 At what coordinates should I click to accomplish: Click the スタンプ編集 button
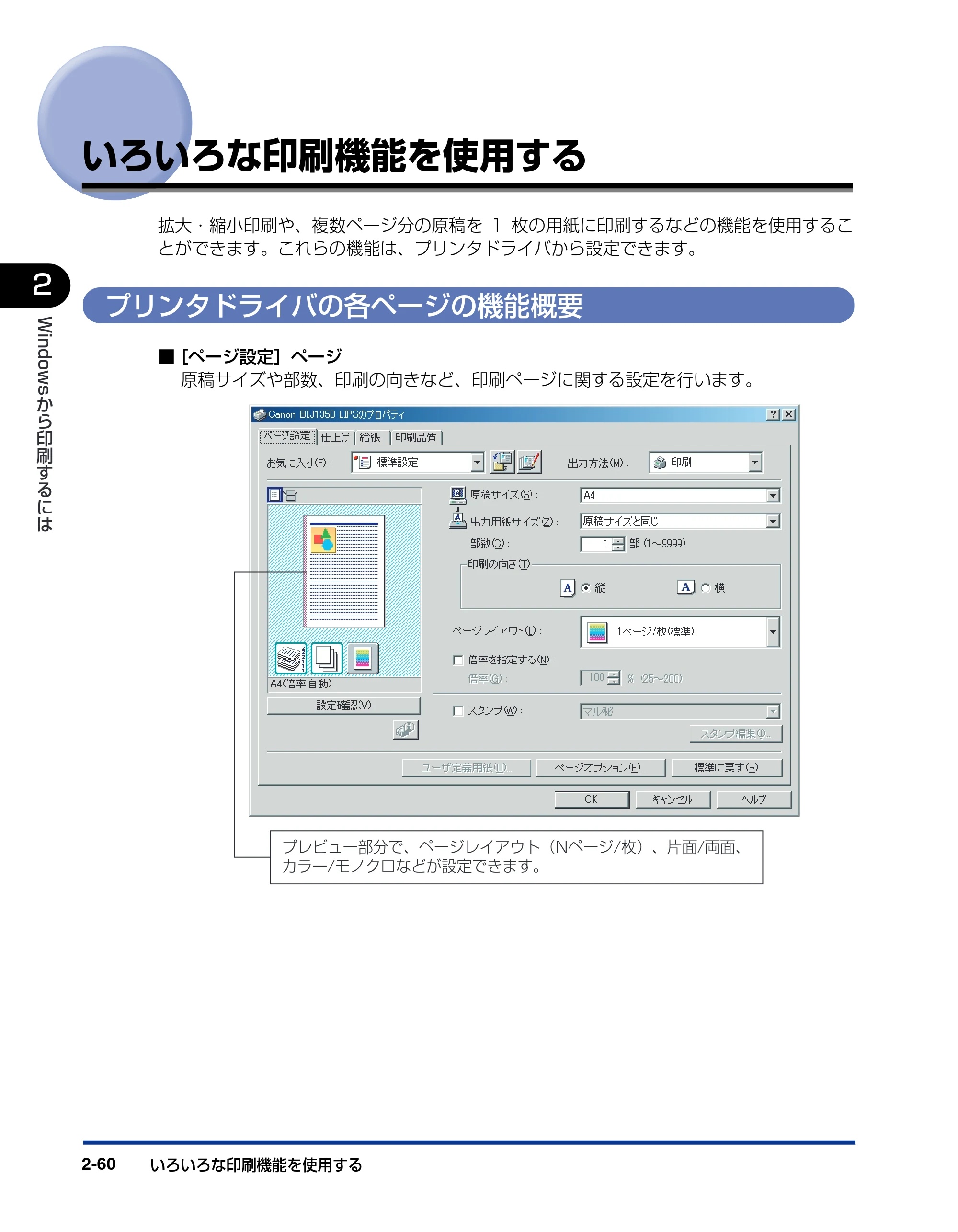pos(736,734)
